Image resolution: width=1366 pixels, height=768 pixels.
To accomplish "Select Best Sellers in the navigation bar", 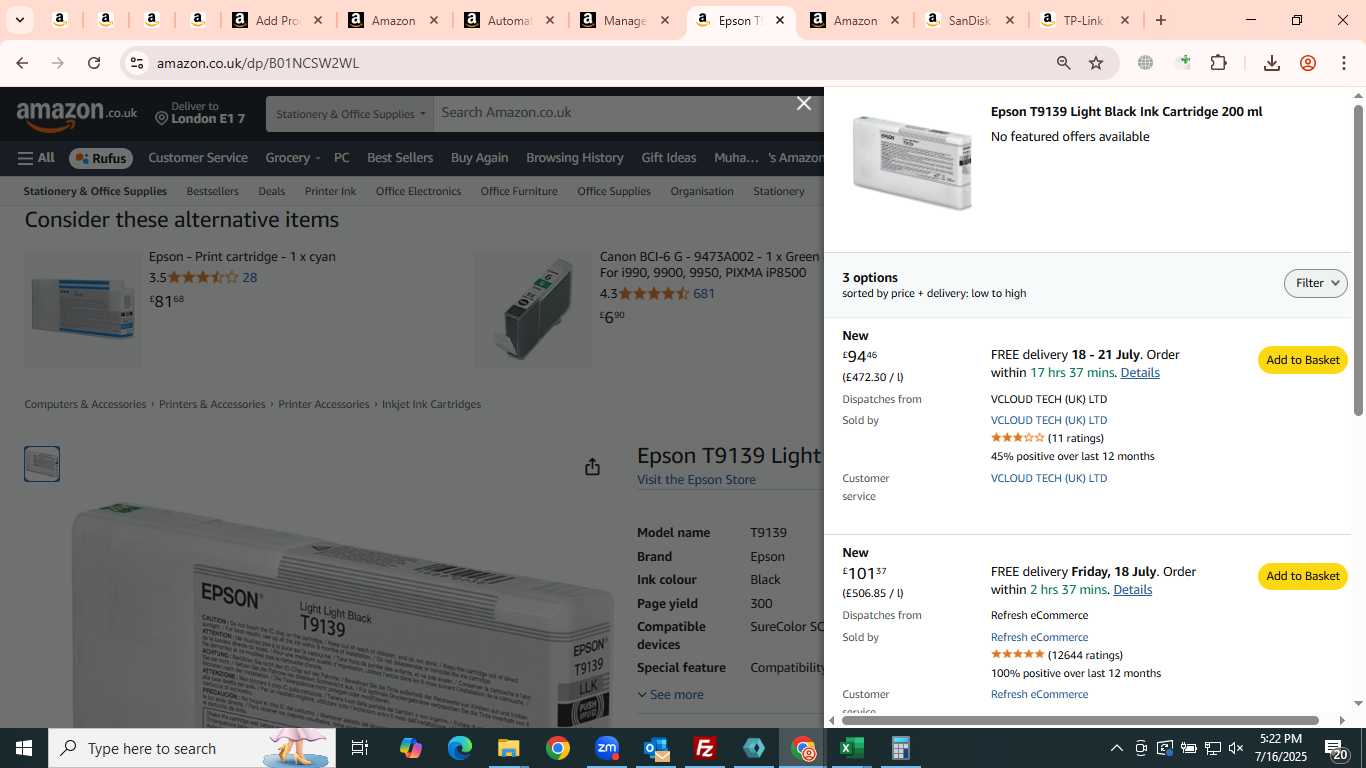I will [400, 158].
